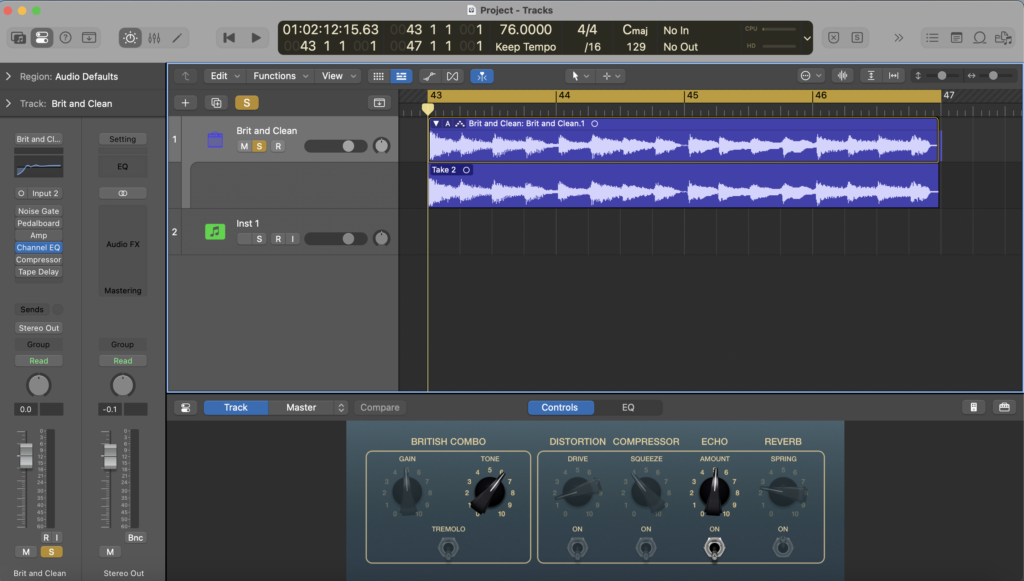
Task: Select the Track tab in Smart Controls
Action: 235,407
